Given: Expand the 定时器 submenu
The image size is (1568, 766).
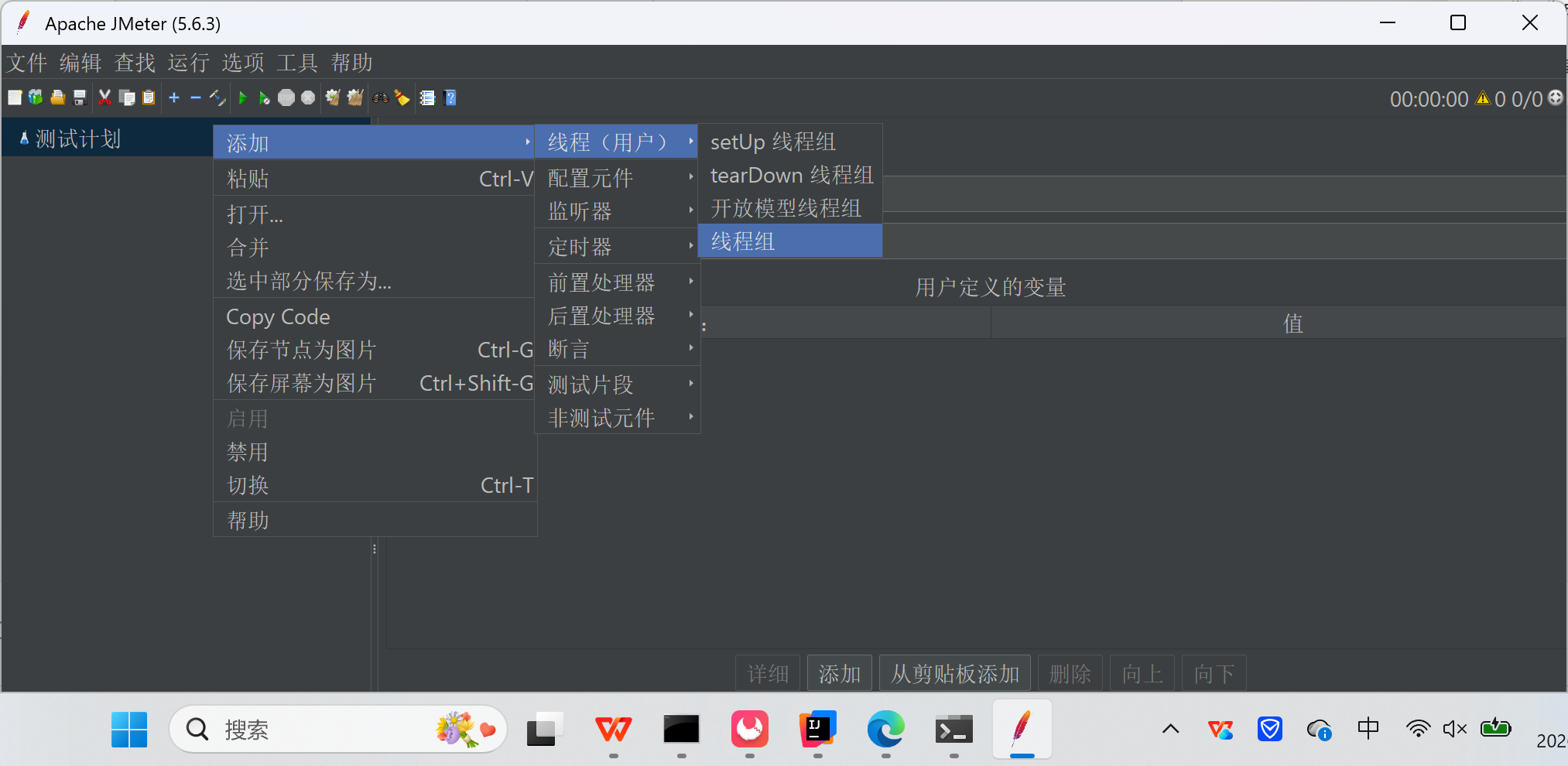Looking at the screenshot, I should [x=617, y=247].
